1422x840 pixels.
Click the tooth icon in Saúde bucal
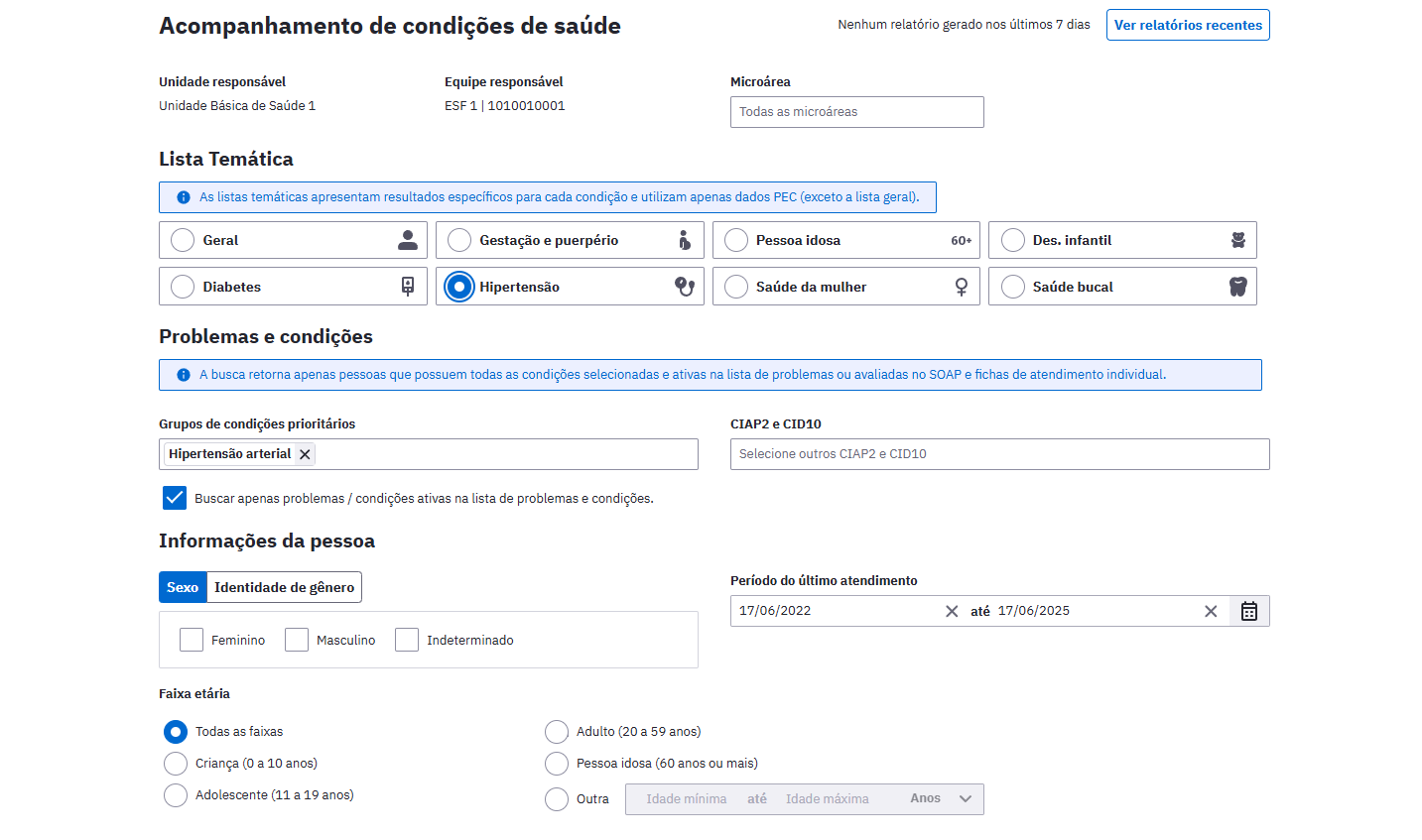1237,287
